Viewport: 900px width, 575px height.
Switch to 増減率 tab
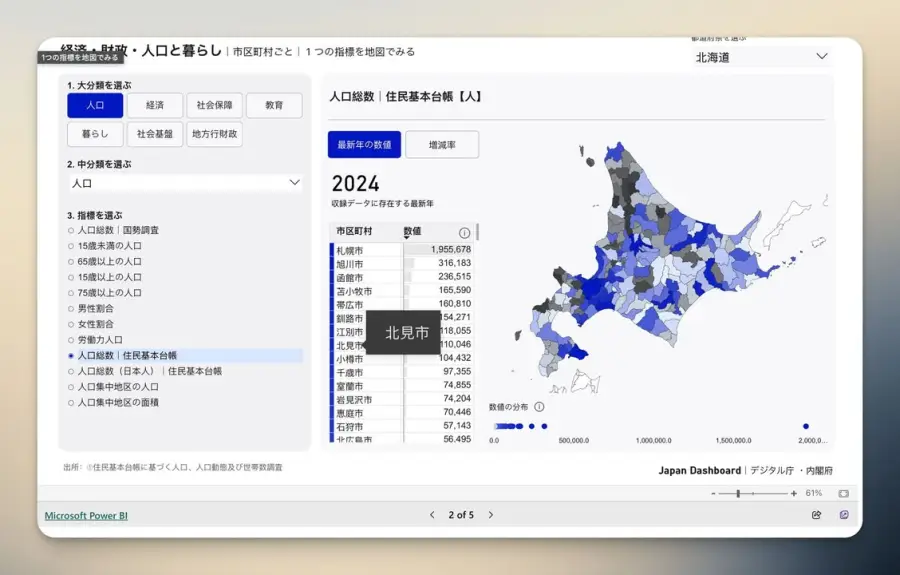point(442,145)
